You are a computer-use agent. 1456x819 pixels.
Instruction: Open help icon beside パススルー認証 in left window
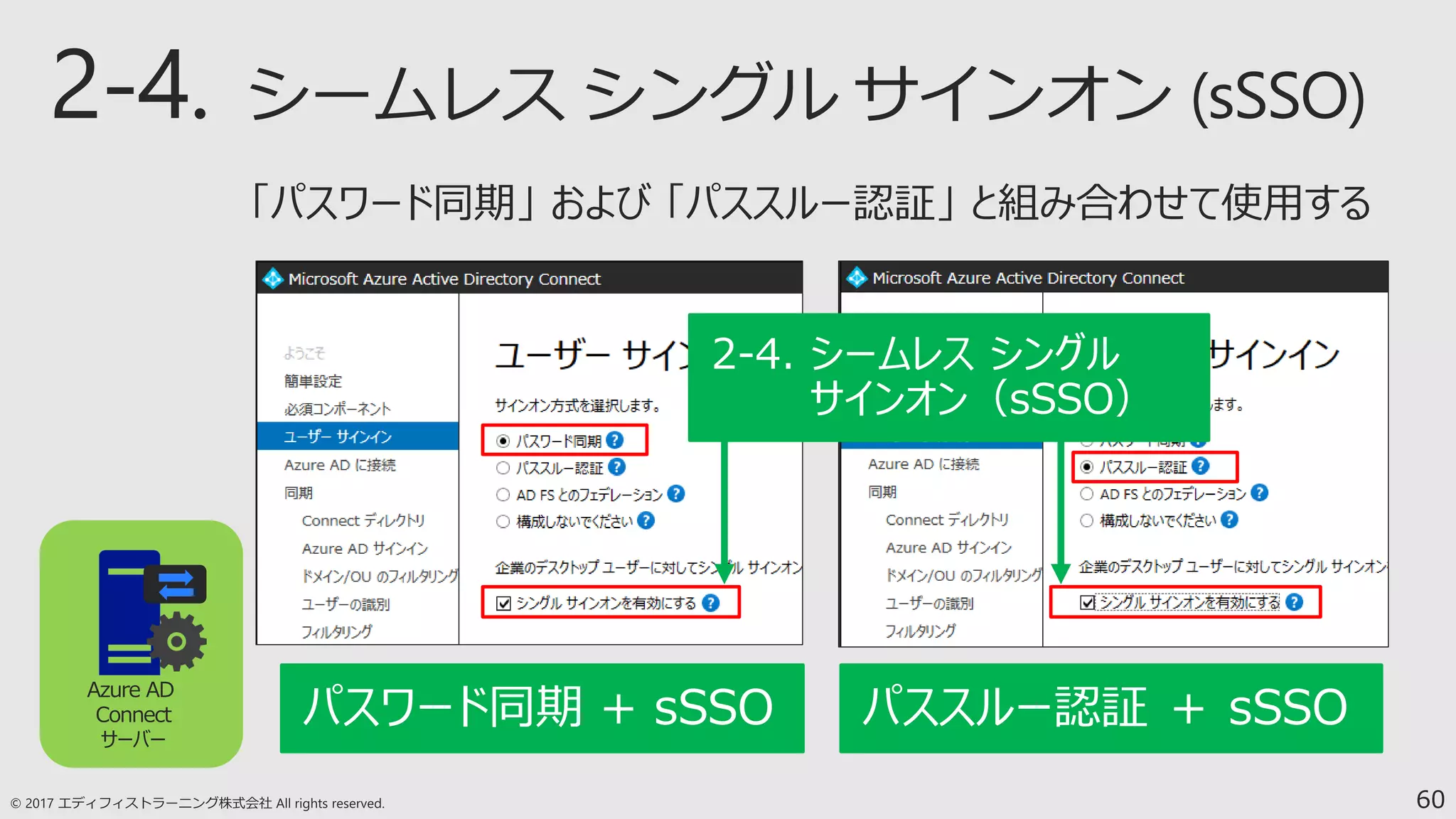tap(617, 467)
